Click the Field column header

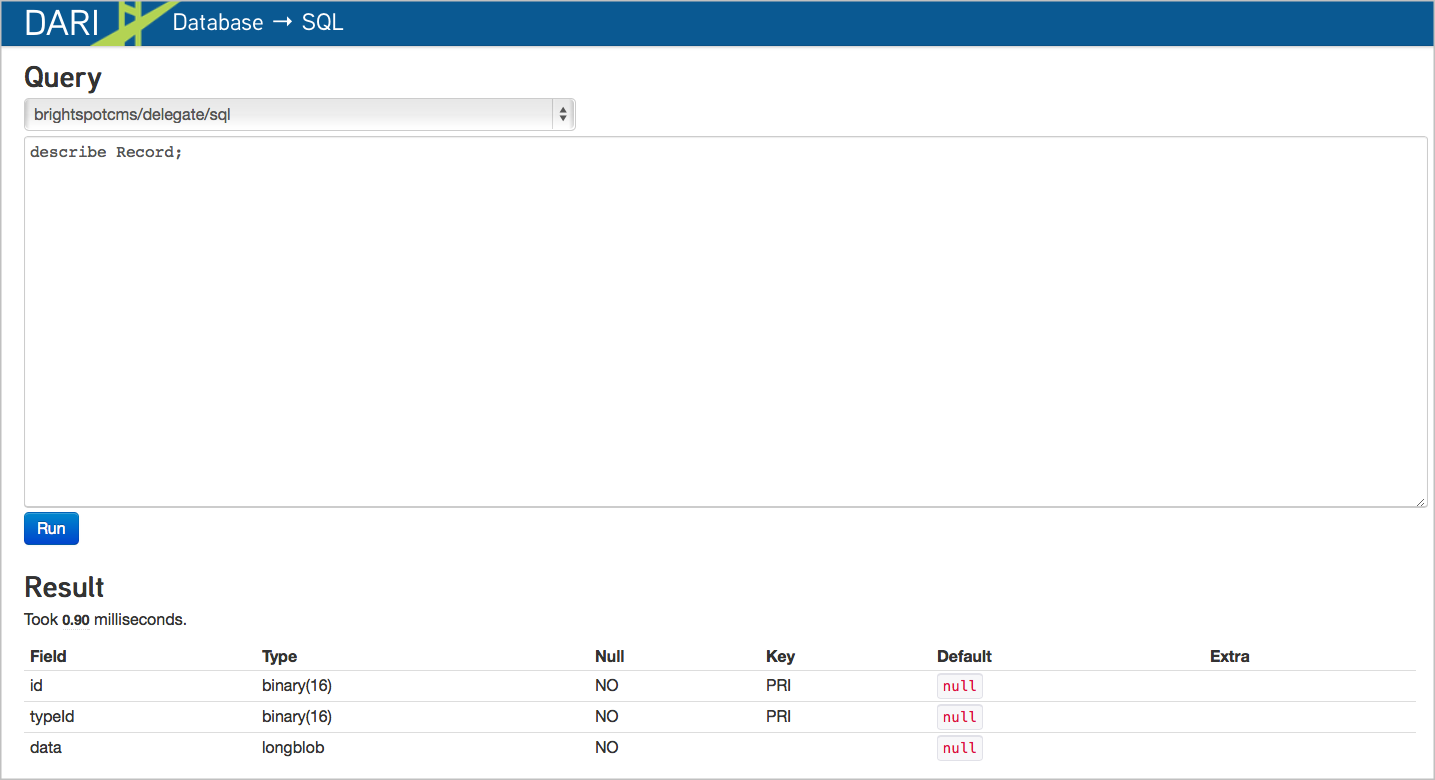(48, 656)
